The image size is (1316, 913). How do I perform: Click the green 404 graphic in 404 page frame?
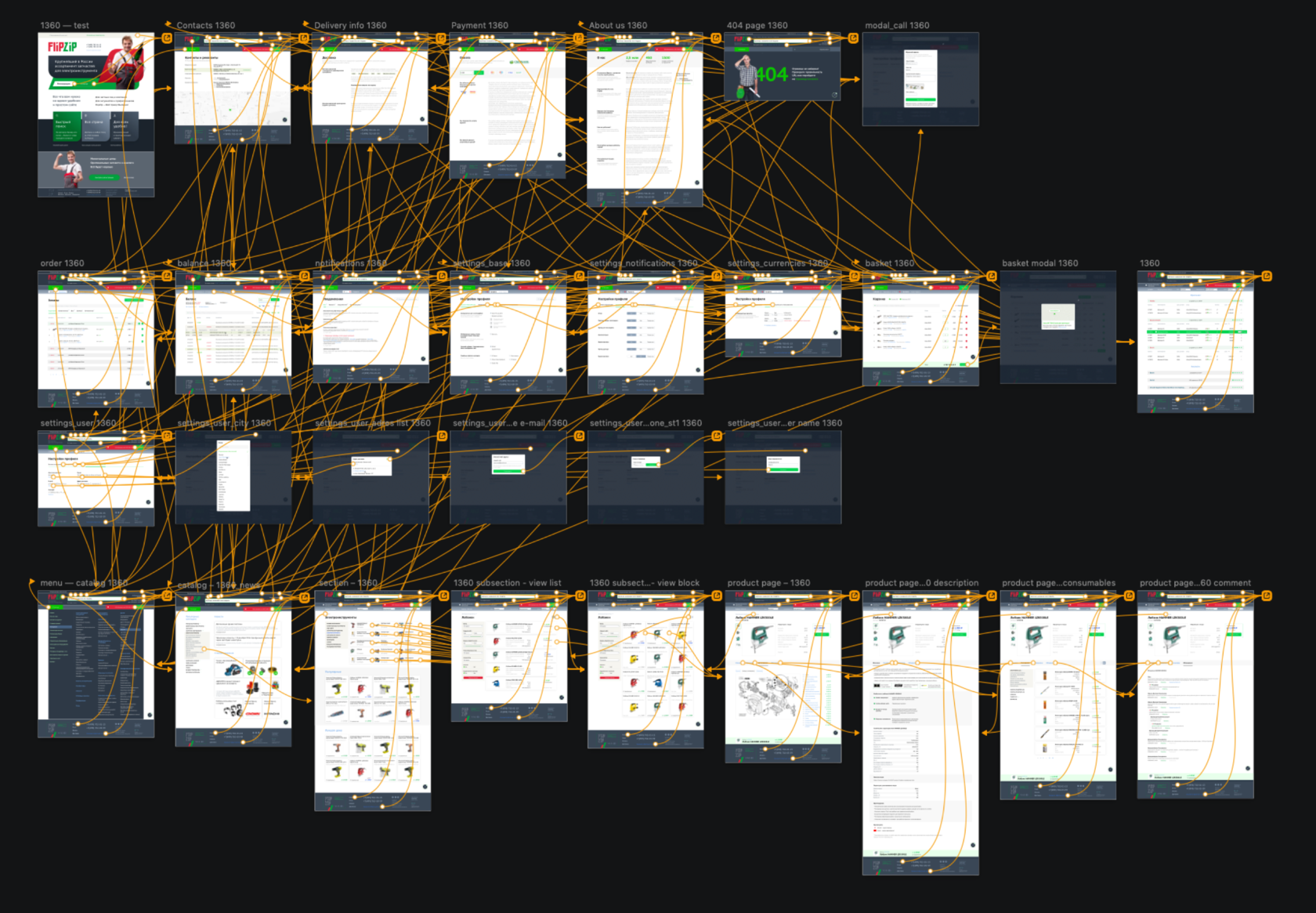(x=772, y=75)
